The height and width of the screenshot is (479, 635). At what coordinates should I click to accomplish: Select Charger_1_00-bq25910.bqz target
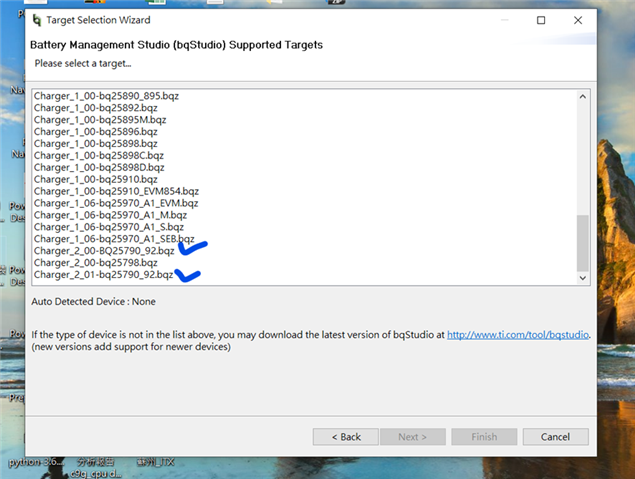click(96, 179)
